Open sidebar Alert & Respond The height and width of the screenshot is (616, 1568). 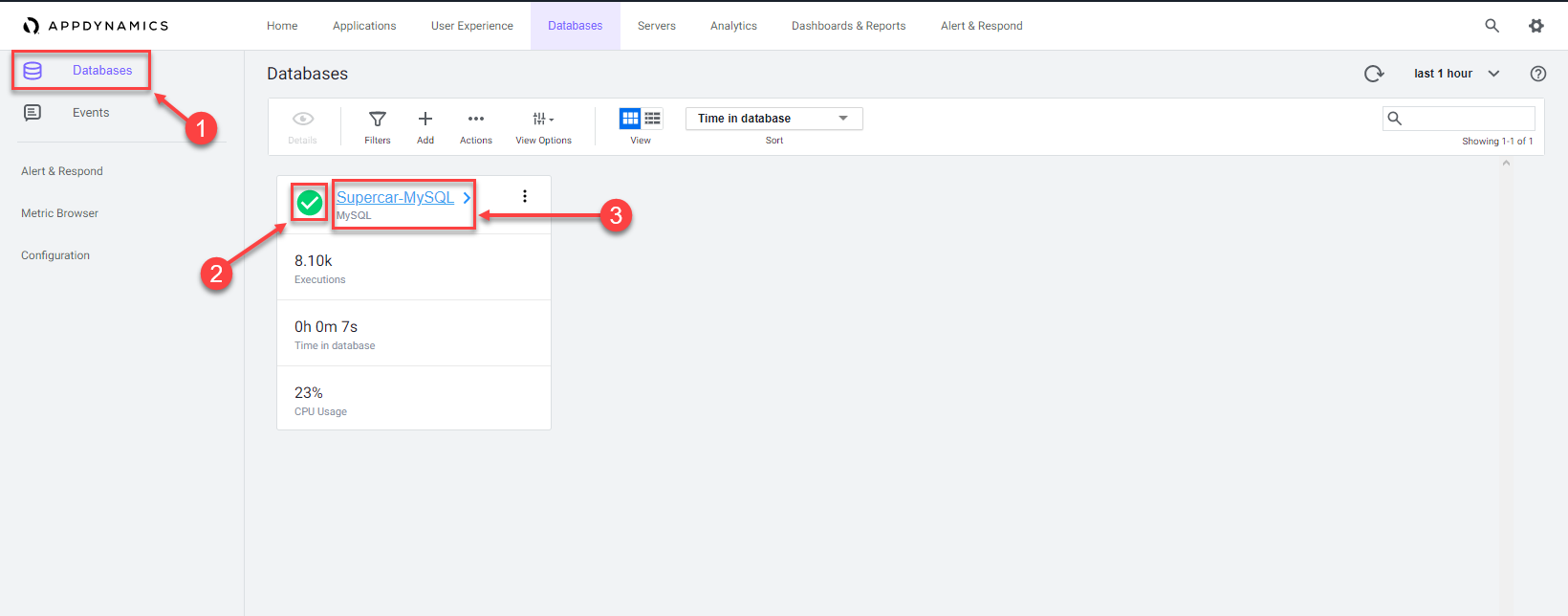[x=62, y=171]
